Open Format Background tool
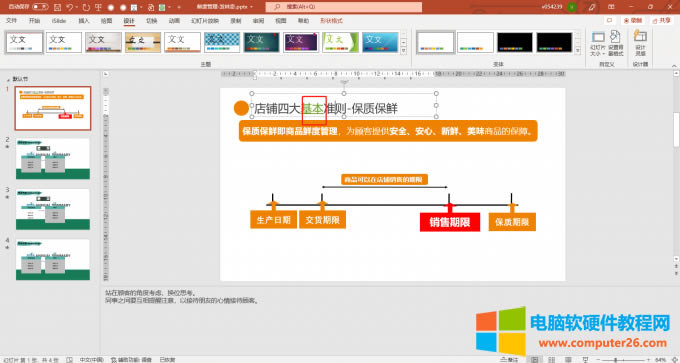The width and height of the screenshot is (680, 363). tap(615, 44)
